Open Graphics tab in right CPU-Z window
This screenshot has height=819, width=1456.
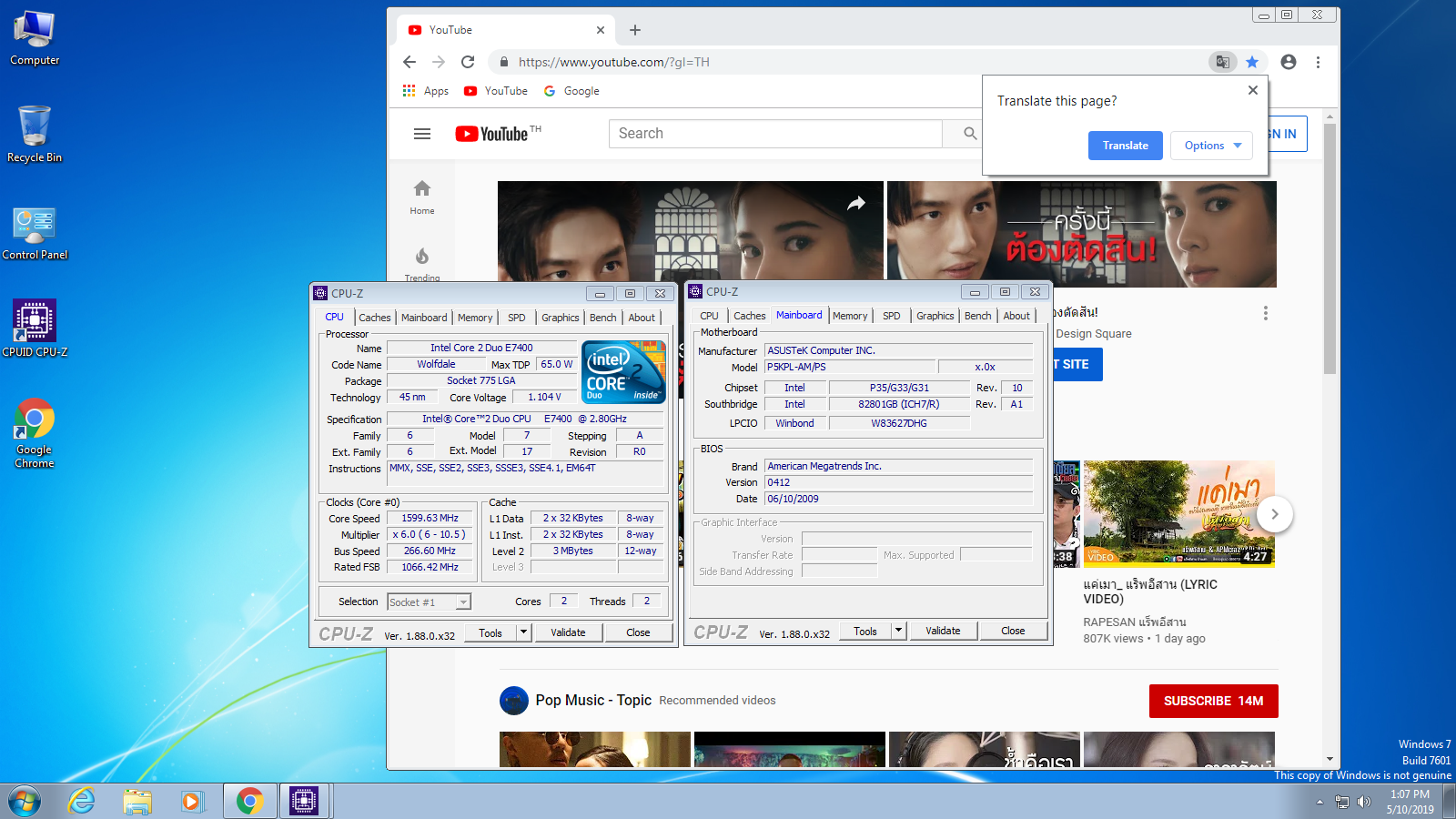pyautogui.click(x=935, y=316)
